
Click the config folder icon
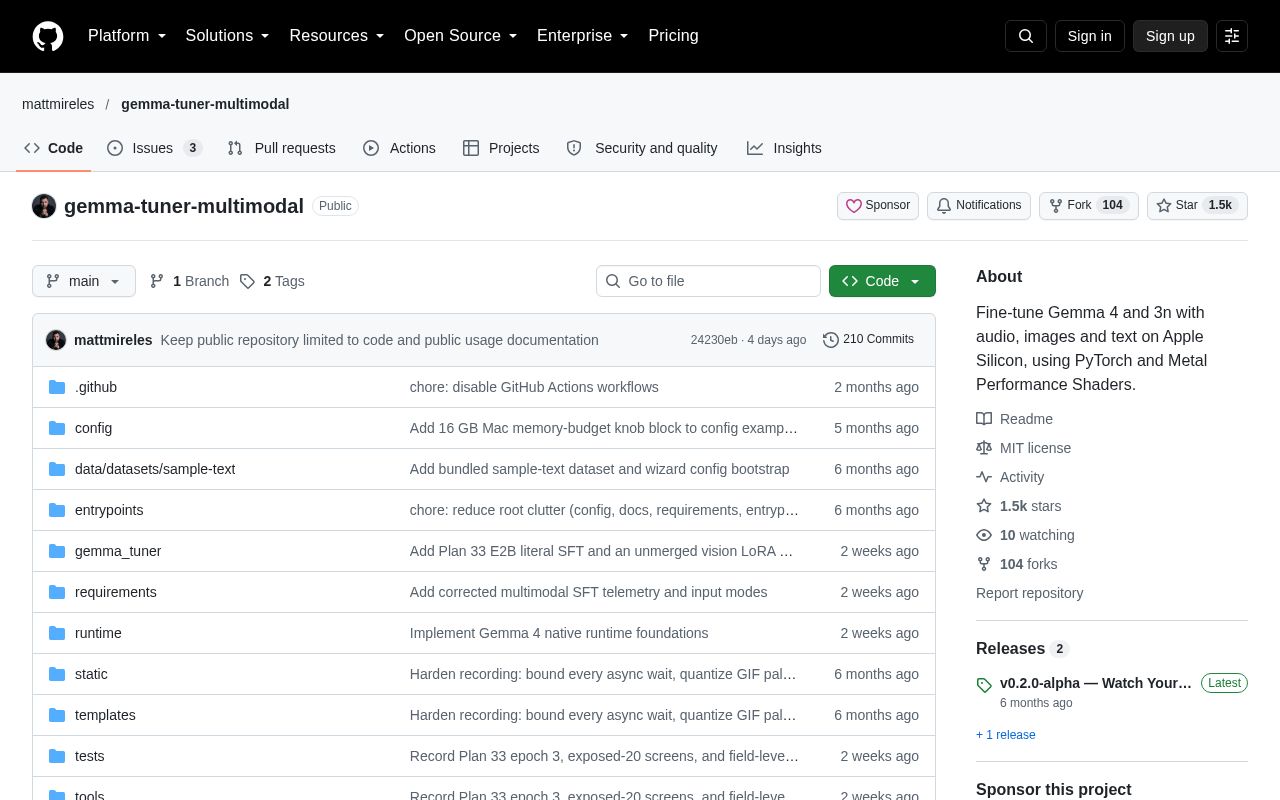[x=57, y=428]
